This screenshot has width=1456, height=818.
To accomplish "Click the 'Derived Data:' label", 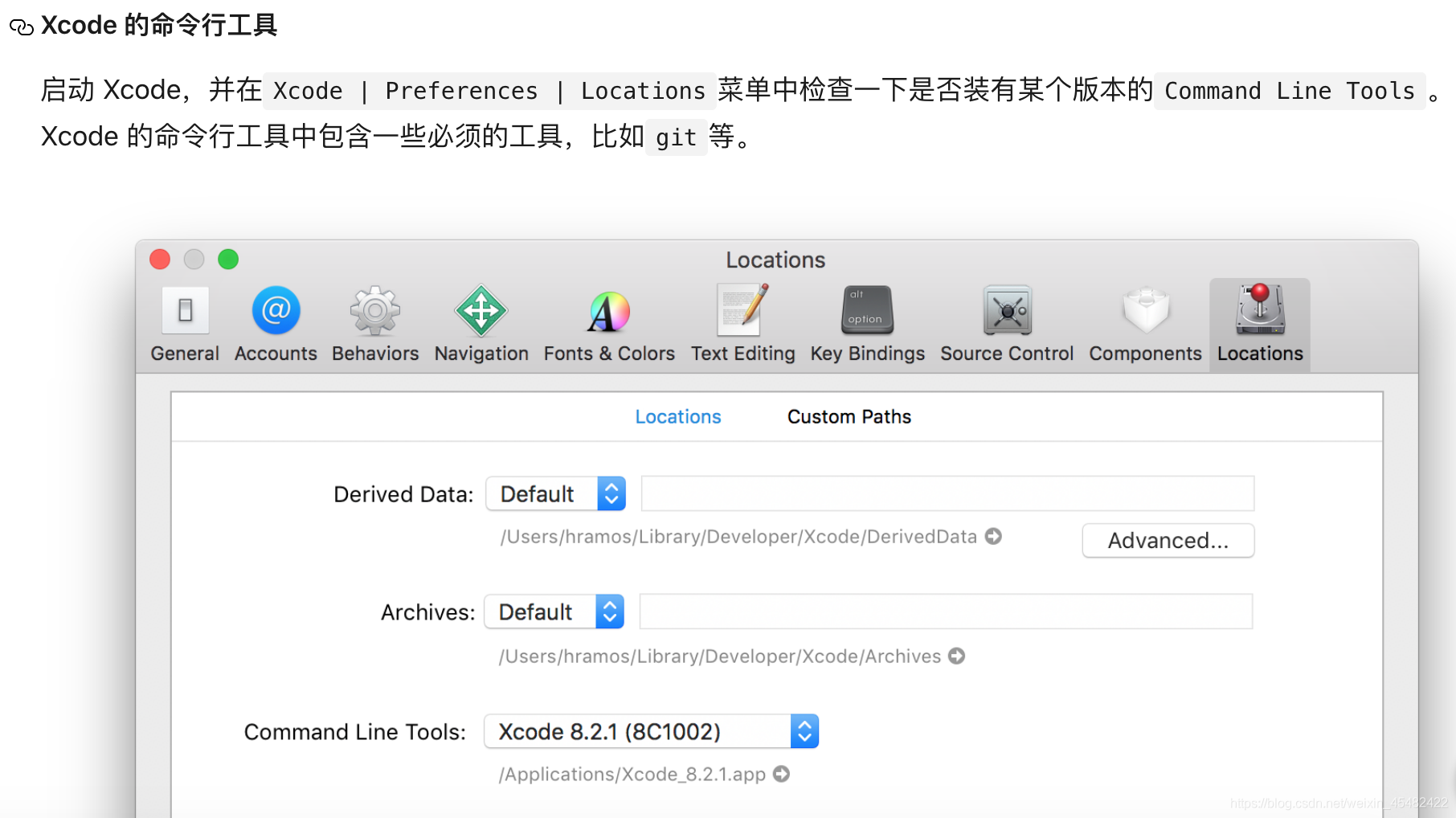I will 403,494.
